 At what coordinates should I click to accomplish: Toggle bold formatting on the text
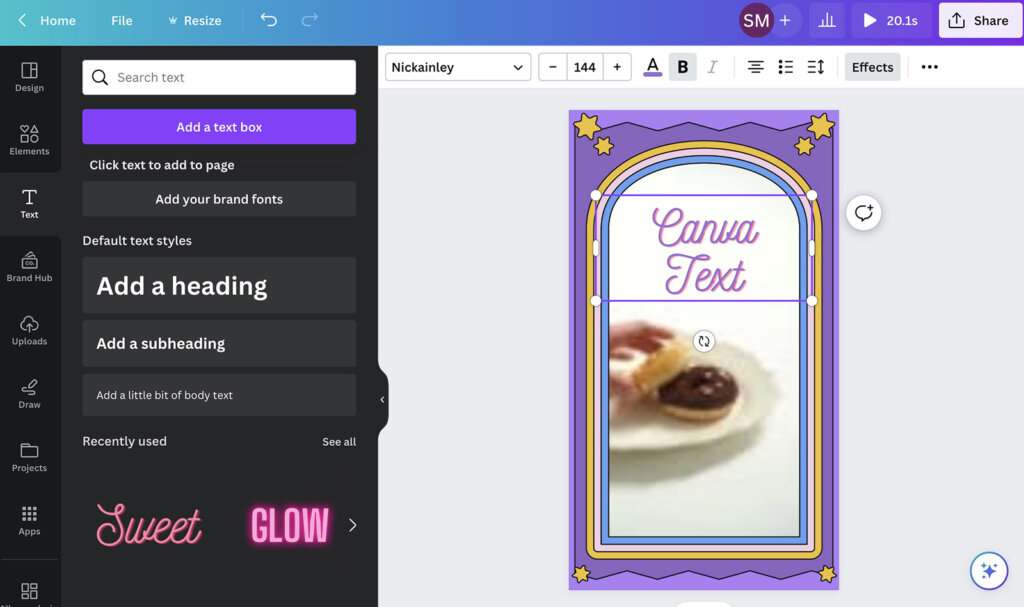click(x=683, y=66)
